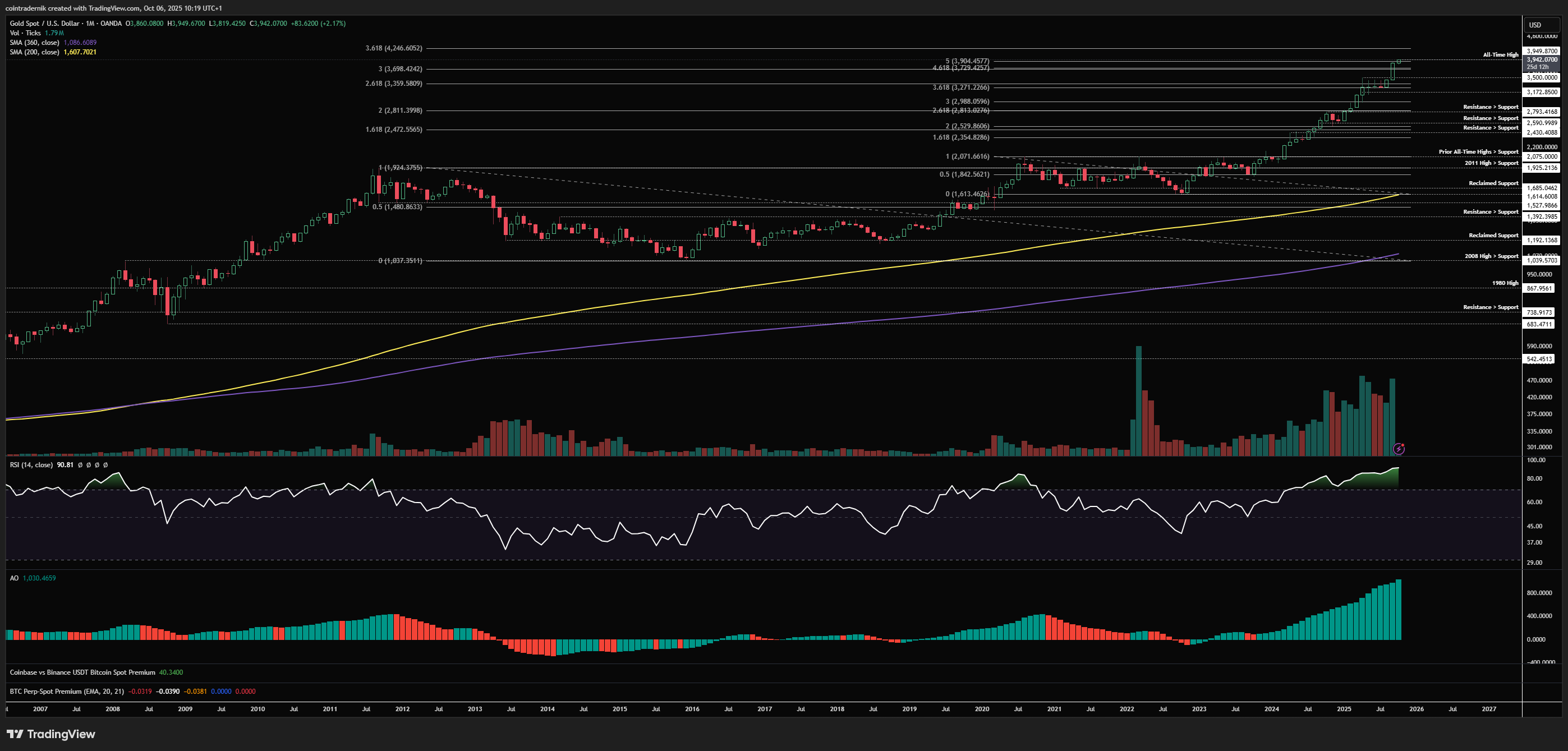Select the current price 3,942.0700 label
The width and height of the screenshot is (1568, 751).
1542,59
